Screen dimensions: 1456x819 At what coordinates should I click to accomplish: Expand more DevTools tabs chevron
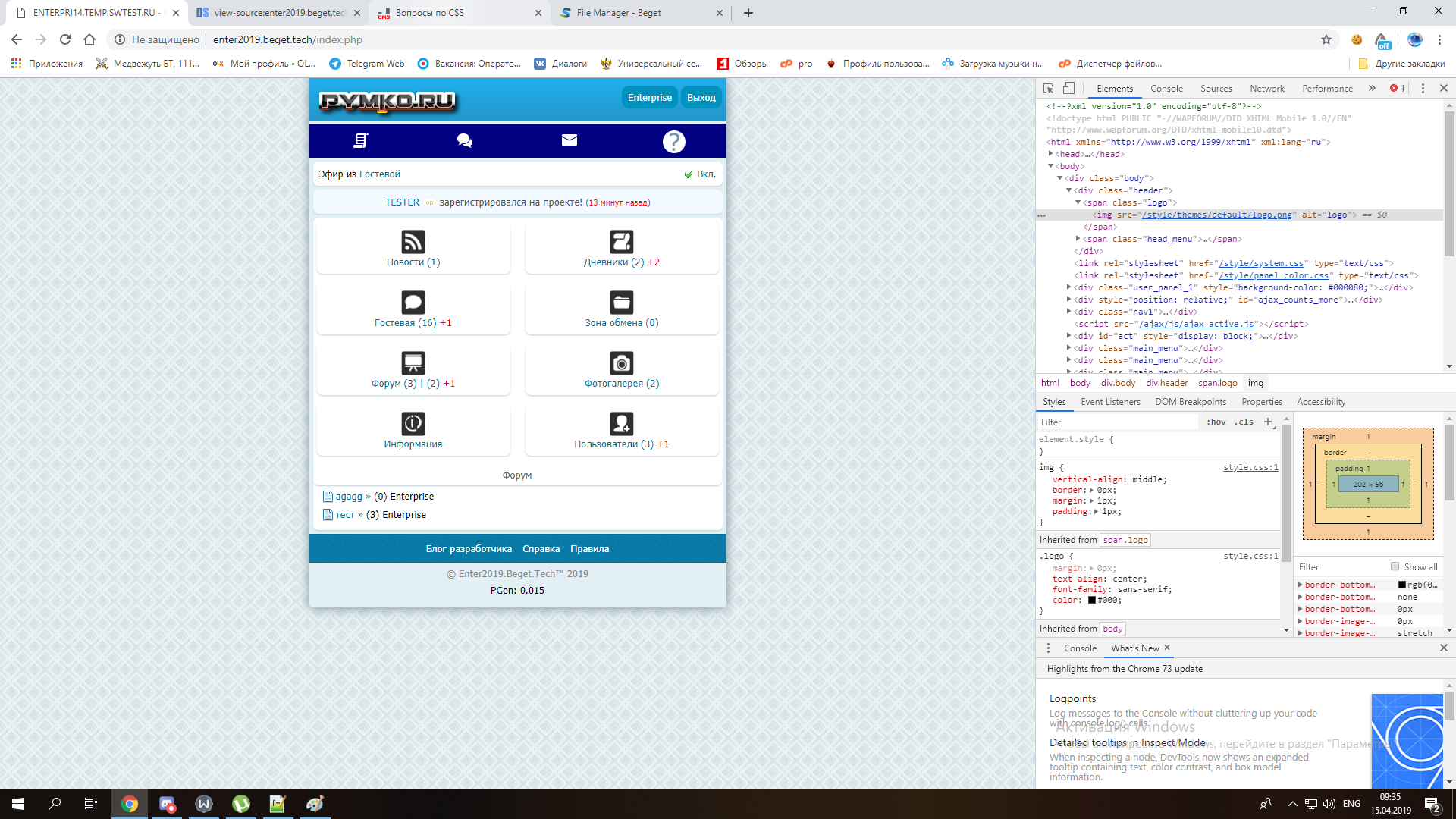(x=1372, y=89)
